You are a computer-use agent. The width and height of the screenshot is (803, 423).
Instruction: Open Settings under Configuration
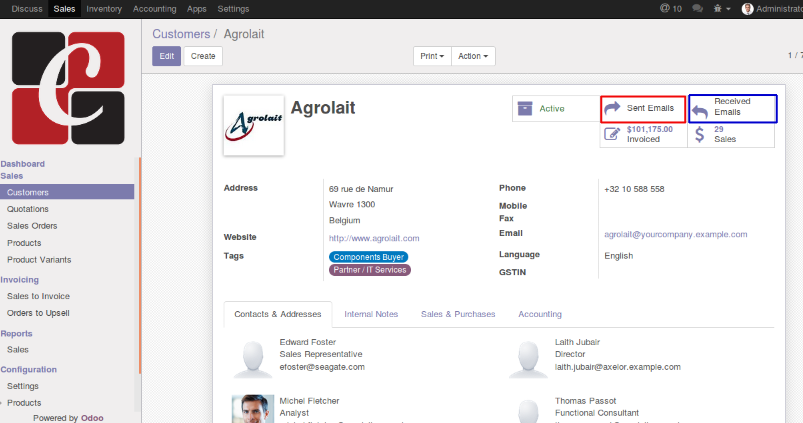[23, 386]
